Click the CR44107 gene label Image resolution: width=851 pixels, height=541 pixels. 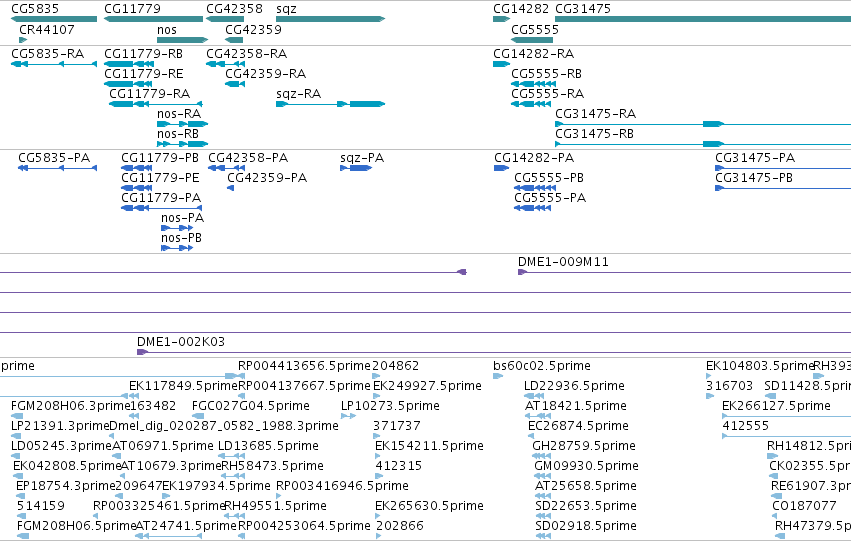click(x=47, y=30)
